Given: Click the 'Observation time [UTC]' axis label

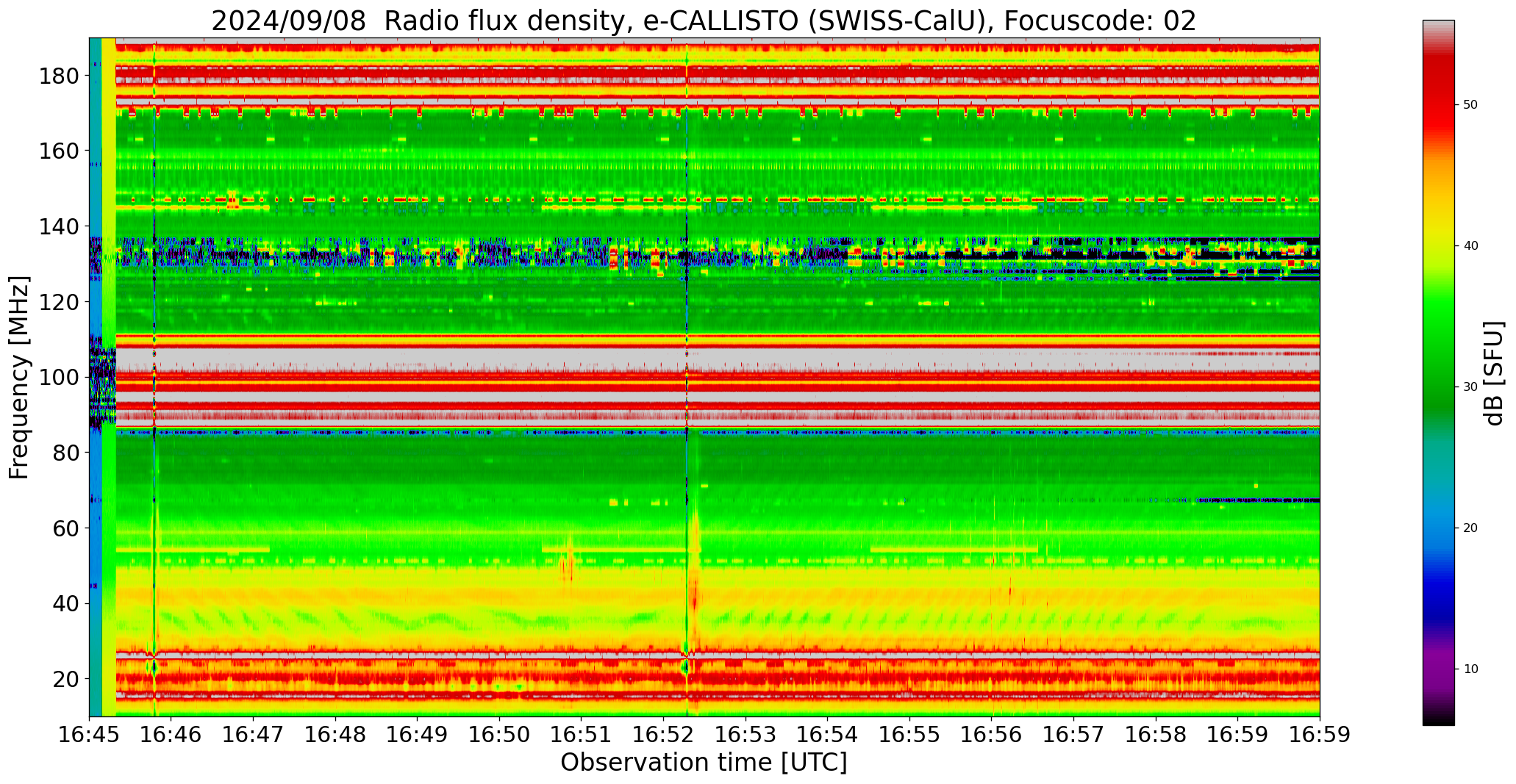Looking at the screenshot, I should (704, 763).
